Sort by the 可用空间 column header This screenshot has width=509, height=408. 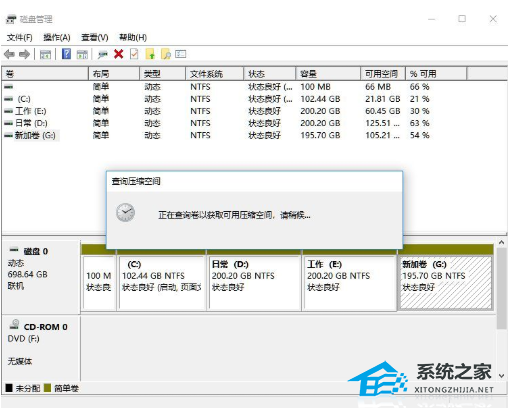(x=383, y=74)
